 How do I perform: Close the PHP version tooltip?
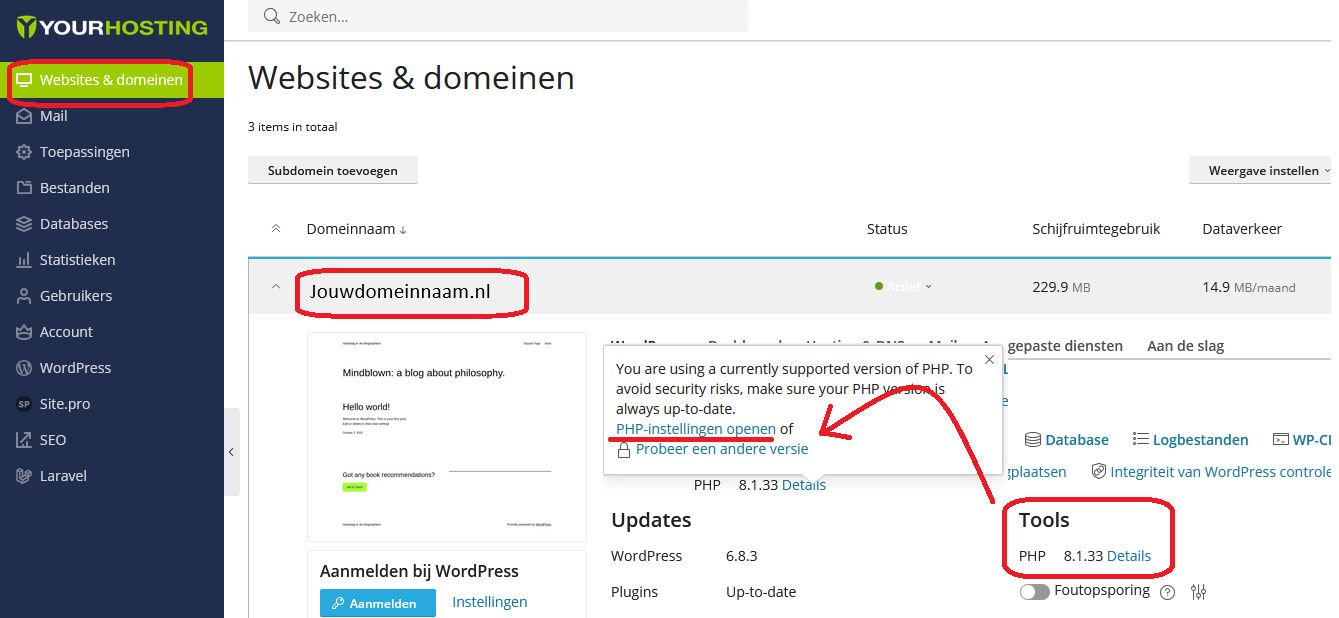point(989,359)
